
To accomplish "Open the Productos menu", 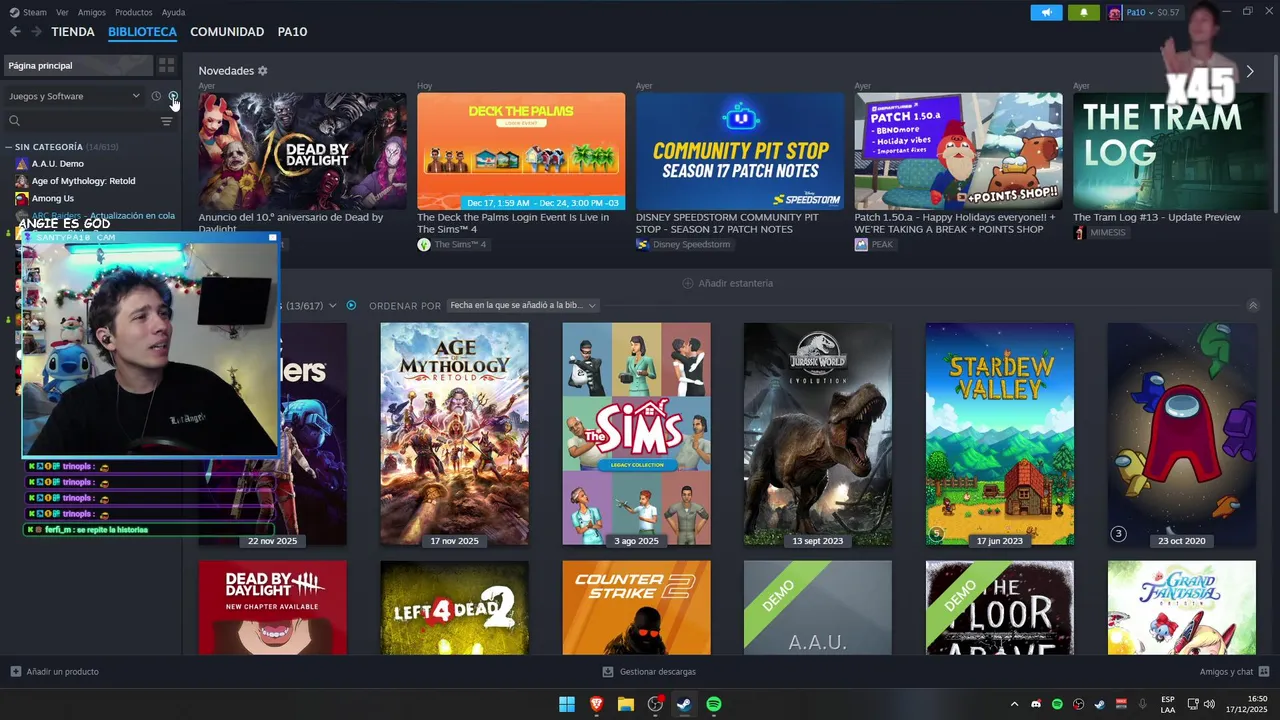I will click(x=134, y=12).
